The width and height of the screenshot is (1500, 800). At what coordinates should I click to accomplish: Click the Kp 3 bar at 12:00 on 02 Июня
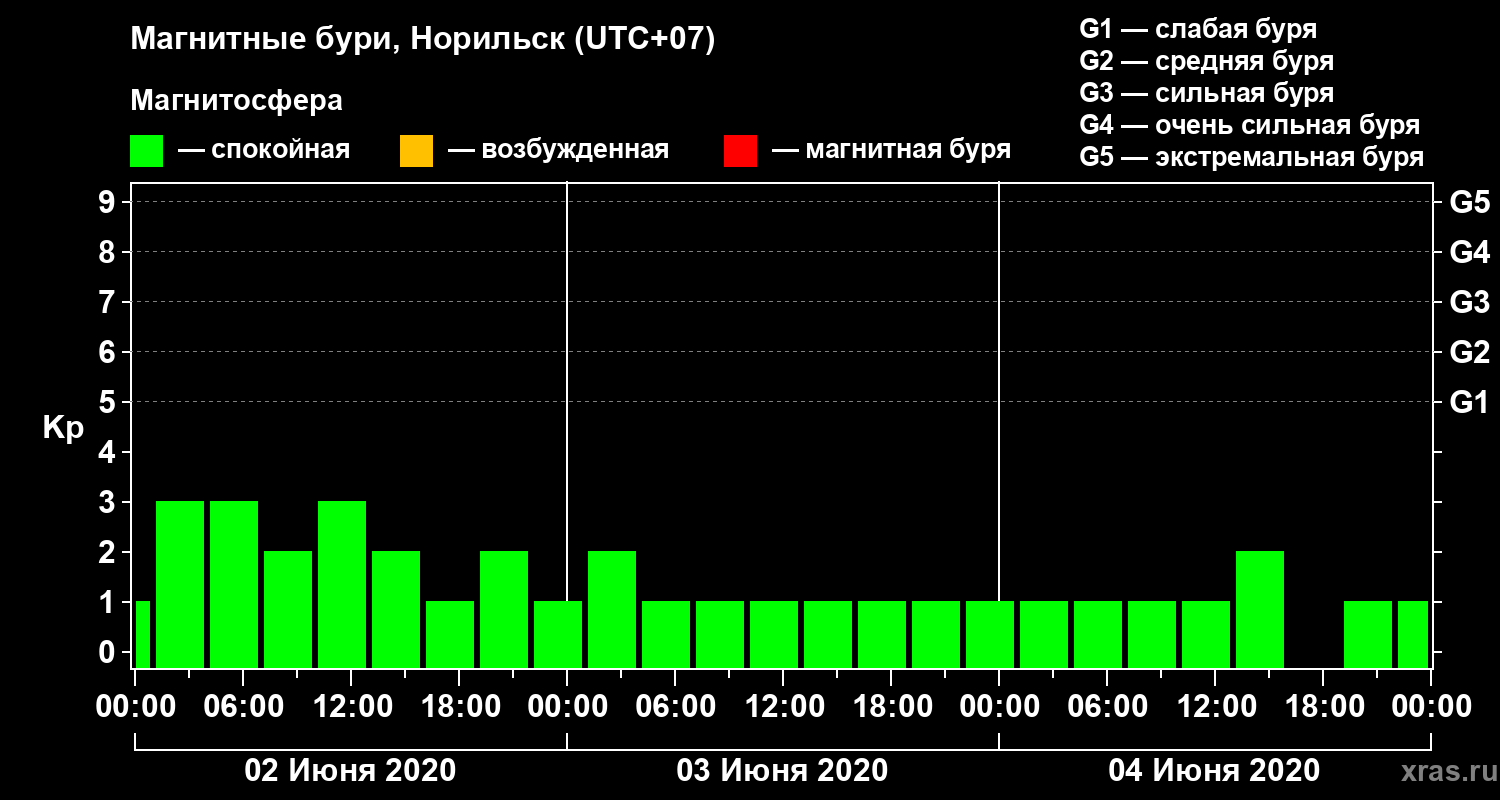(x=342, y=584)
